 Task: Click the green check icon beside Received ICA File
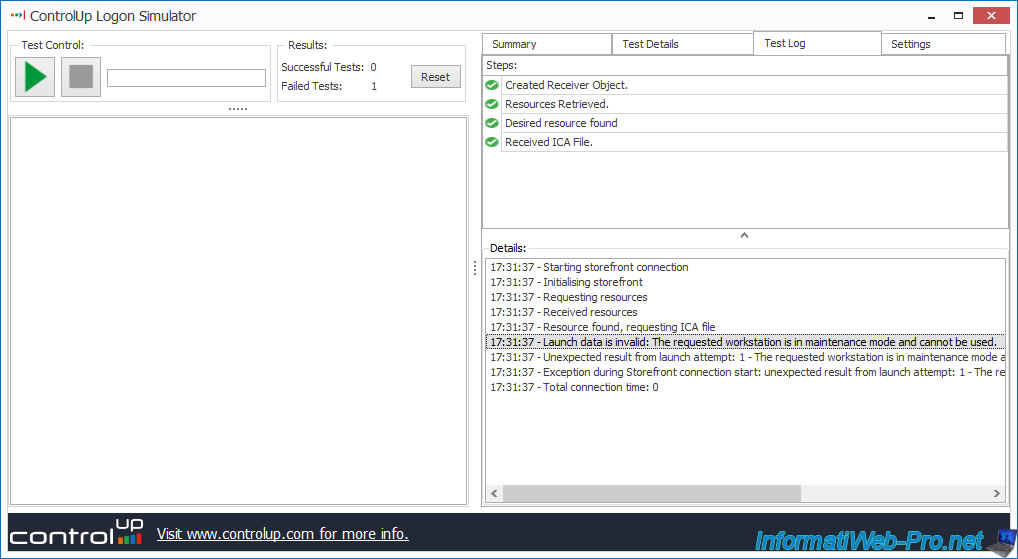point(492,142)
